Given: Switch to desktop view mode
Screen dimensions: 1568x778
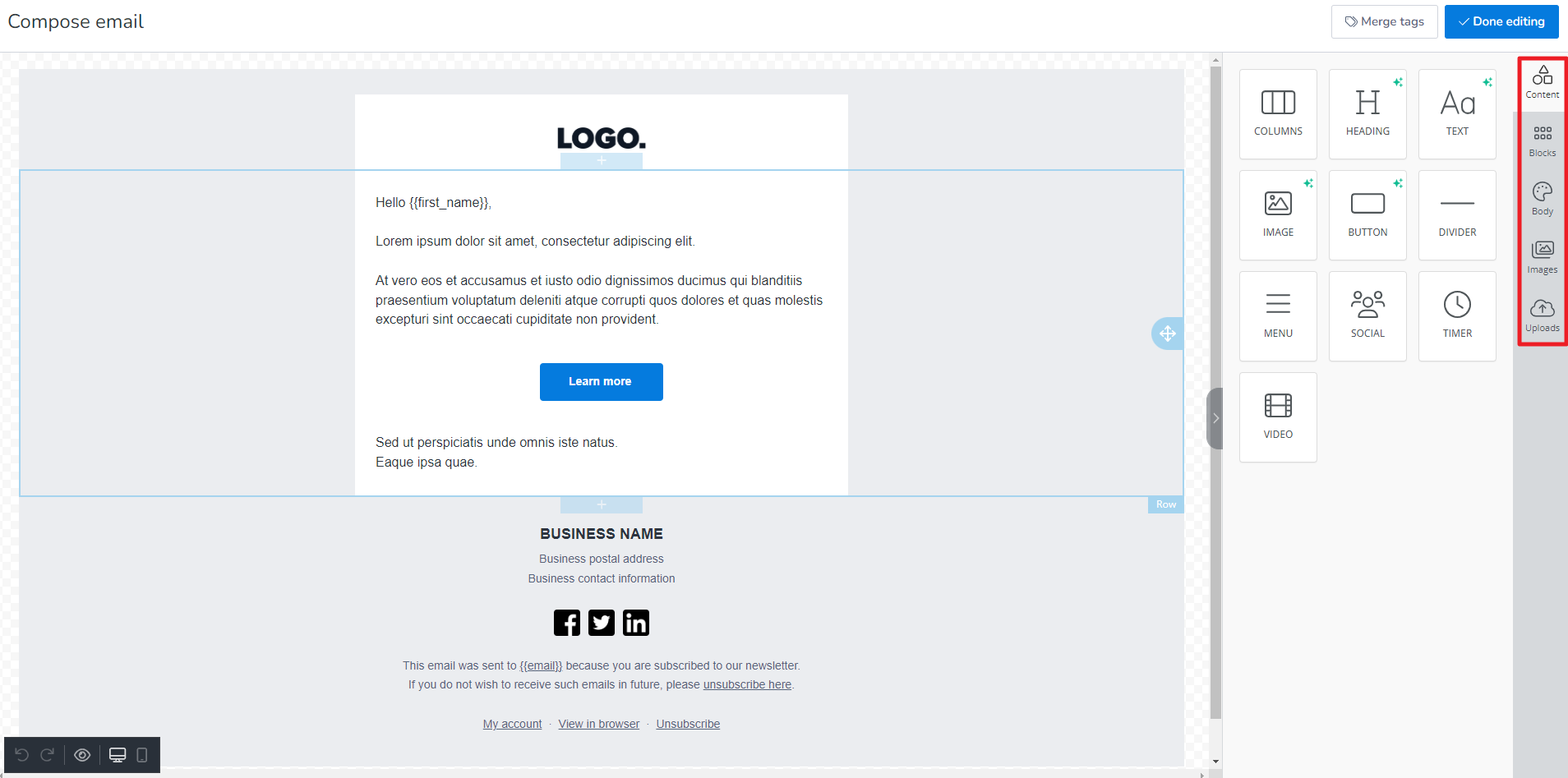Looking at the screenshot, I should tap(118, 755).
